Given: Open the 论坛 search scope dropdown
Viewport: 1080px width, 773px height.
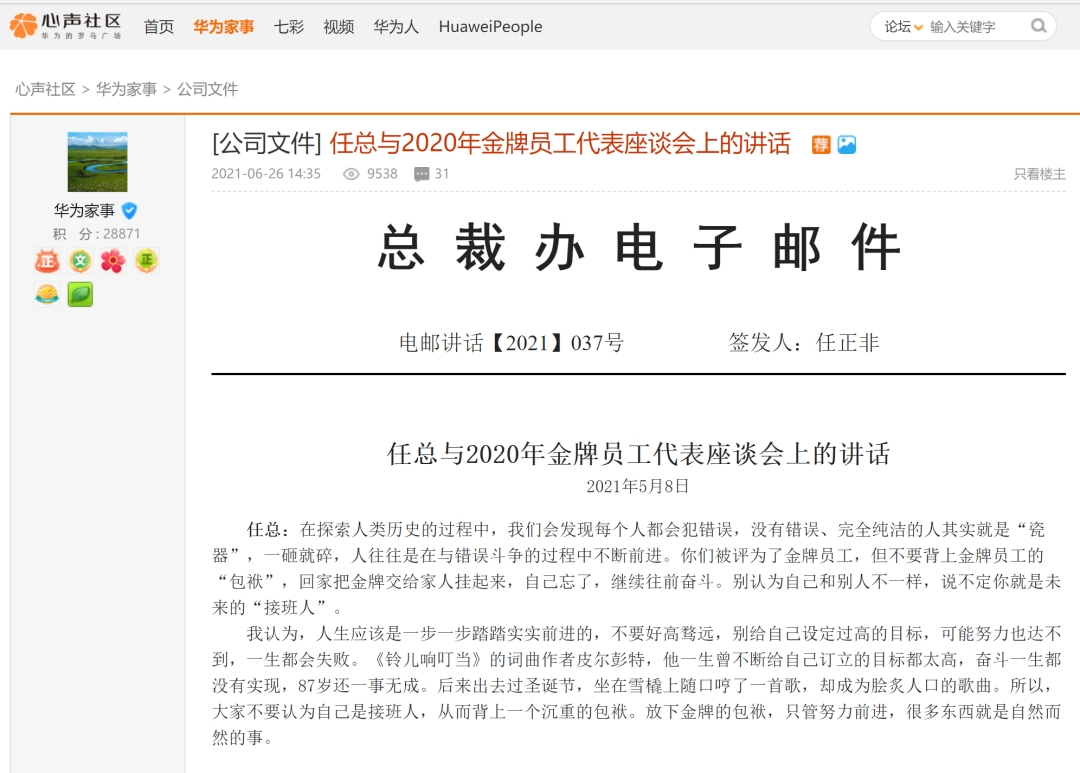Looking at the screenshot, I should (x=903, y=26).
